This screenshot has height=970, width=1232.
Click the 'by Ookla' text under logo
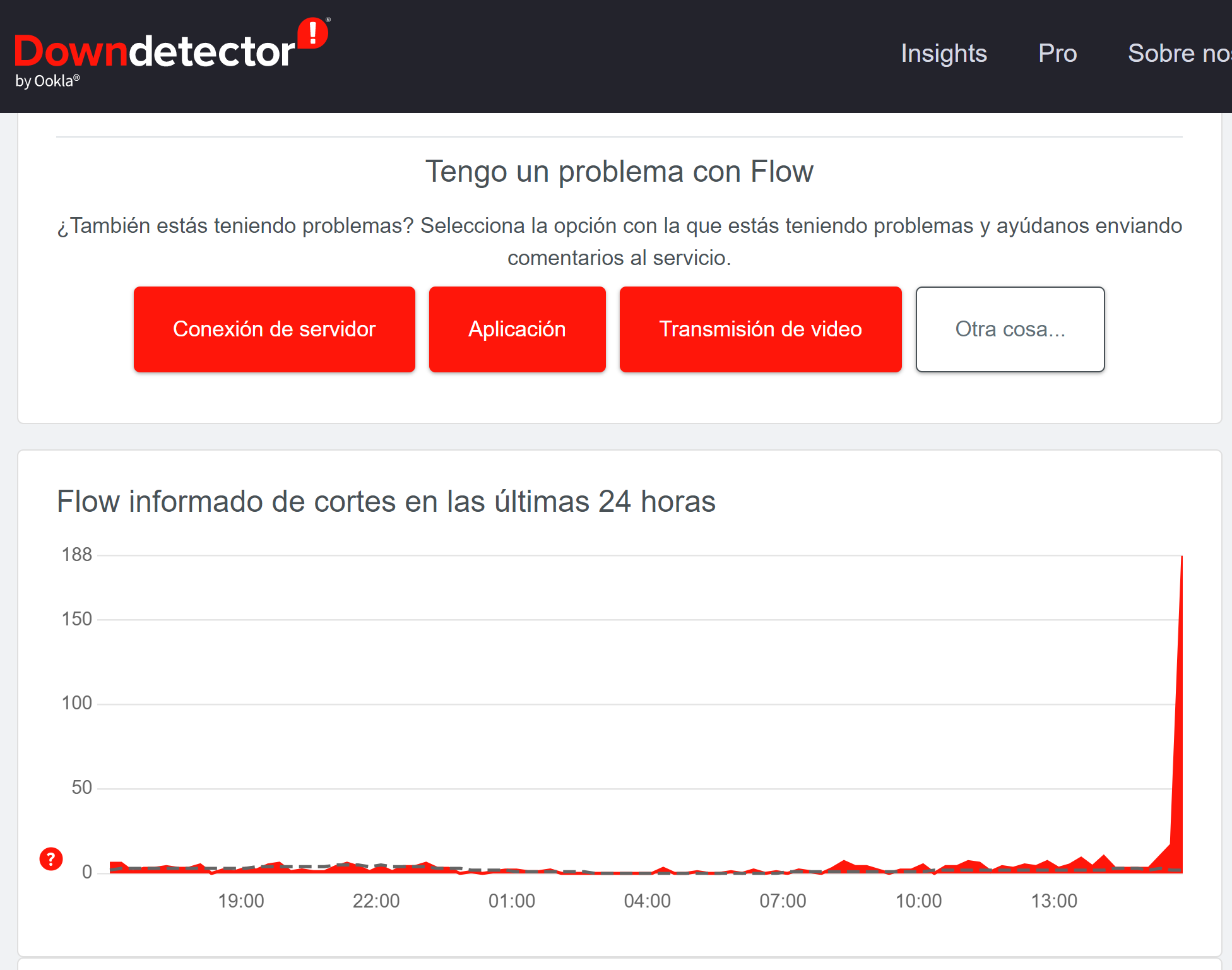[x=47, y=81]
